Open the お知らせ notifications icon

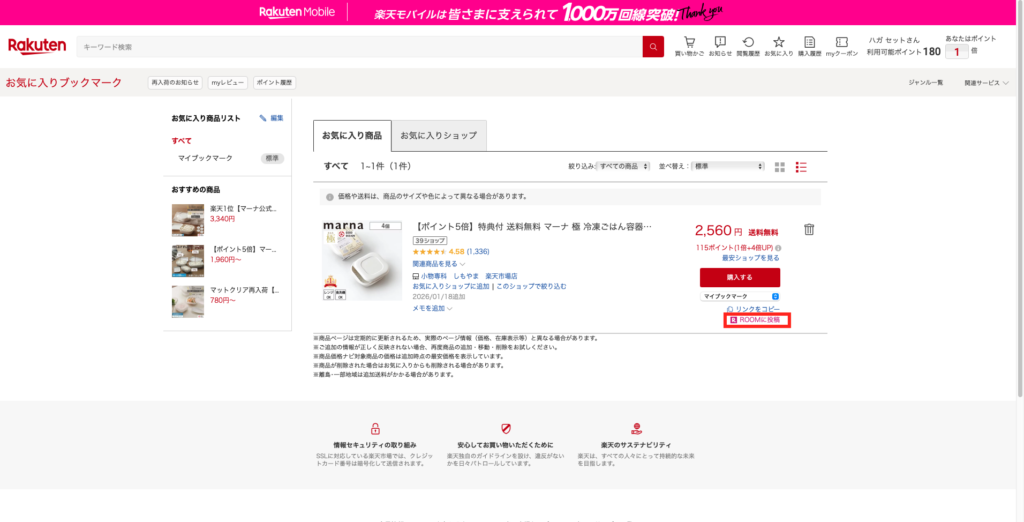click(720, 42)
